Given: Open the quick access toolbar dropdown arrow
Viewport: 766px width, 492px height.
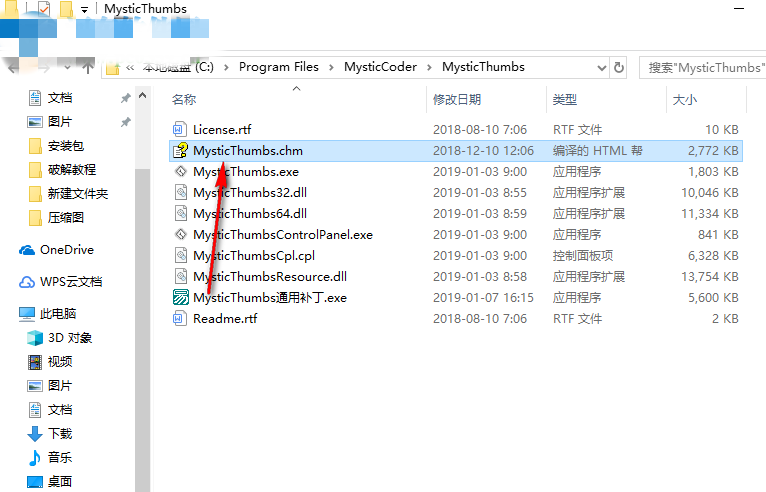Looking at the screenshot, I should coord(85,9).
